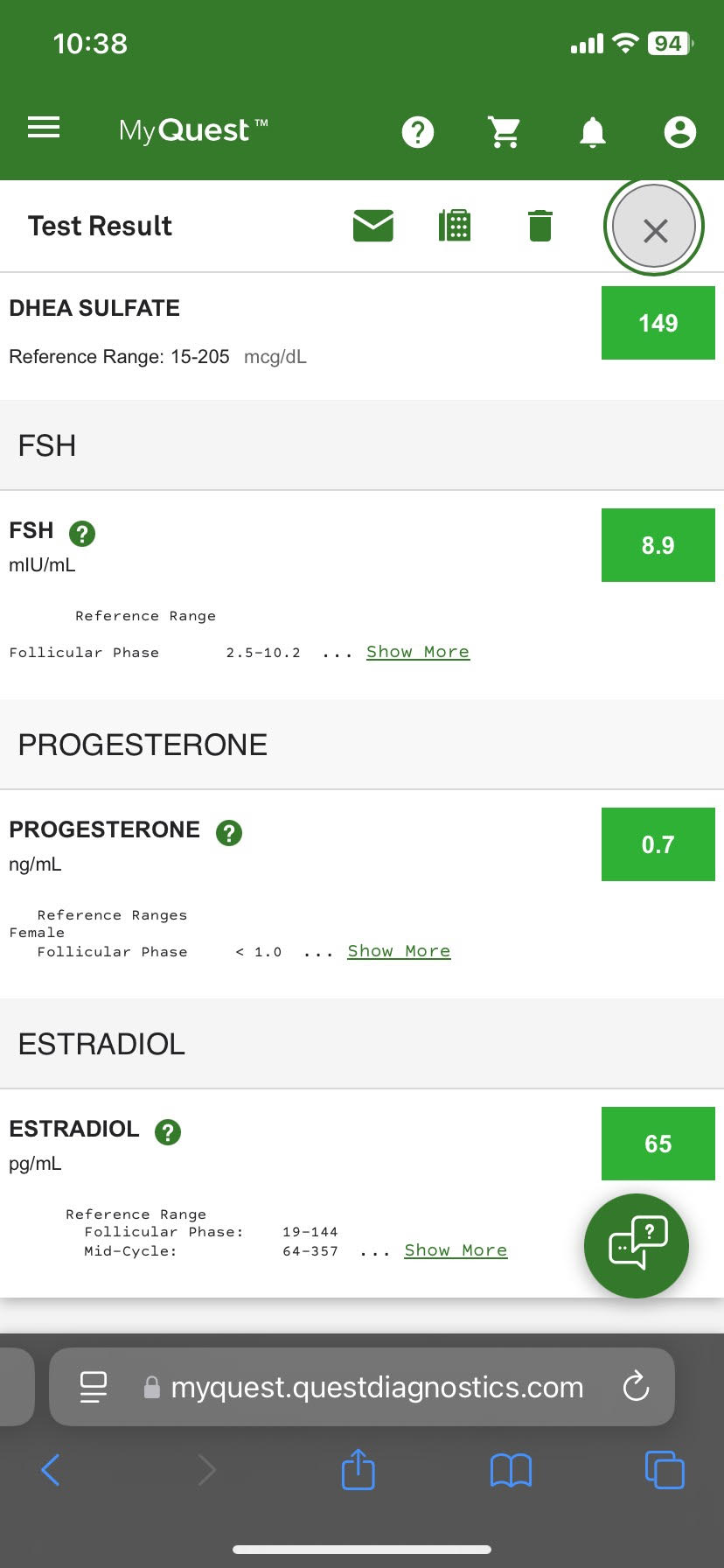
Task: Open the chat help bubble
Action: (x=637, y=1245)
